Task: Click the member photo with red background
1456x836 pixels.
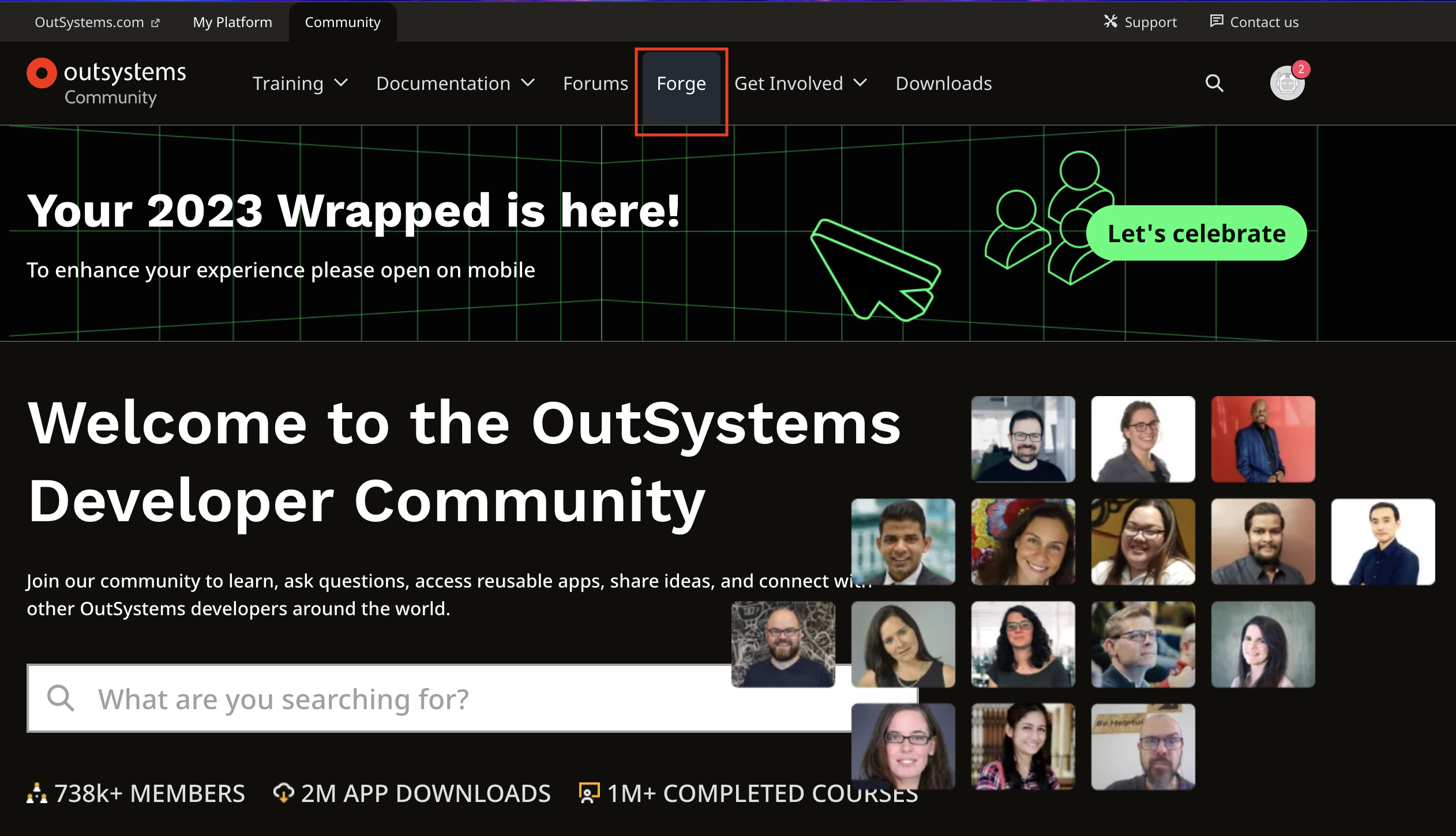Action: tap(1263, 439)
